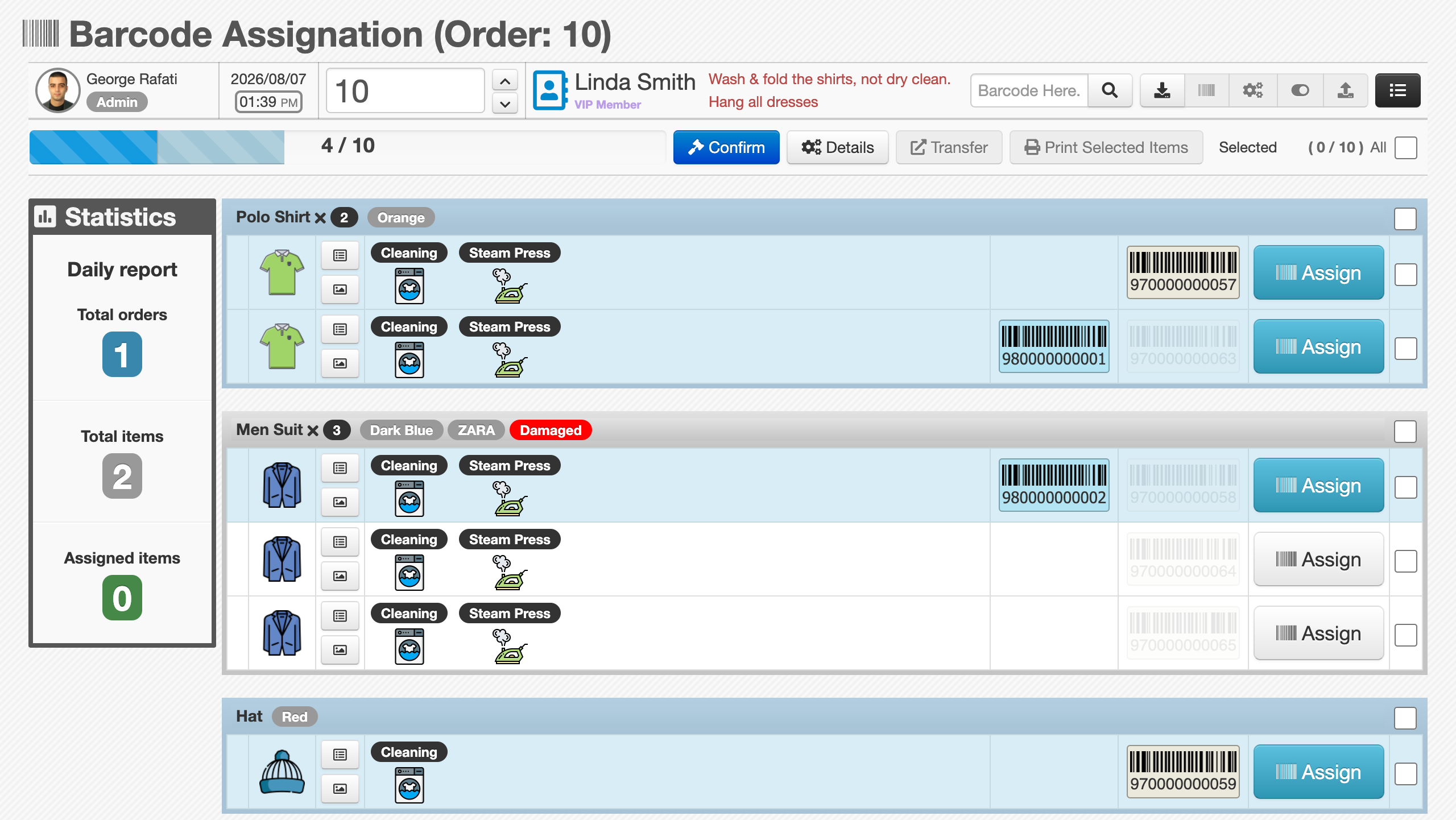Viewport: 1456px width, 820px height.
Task: Click the ZARA brand tag
Action: [476, 430]
